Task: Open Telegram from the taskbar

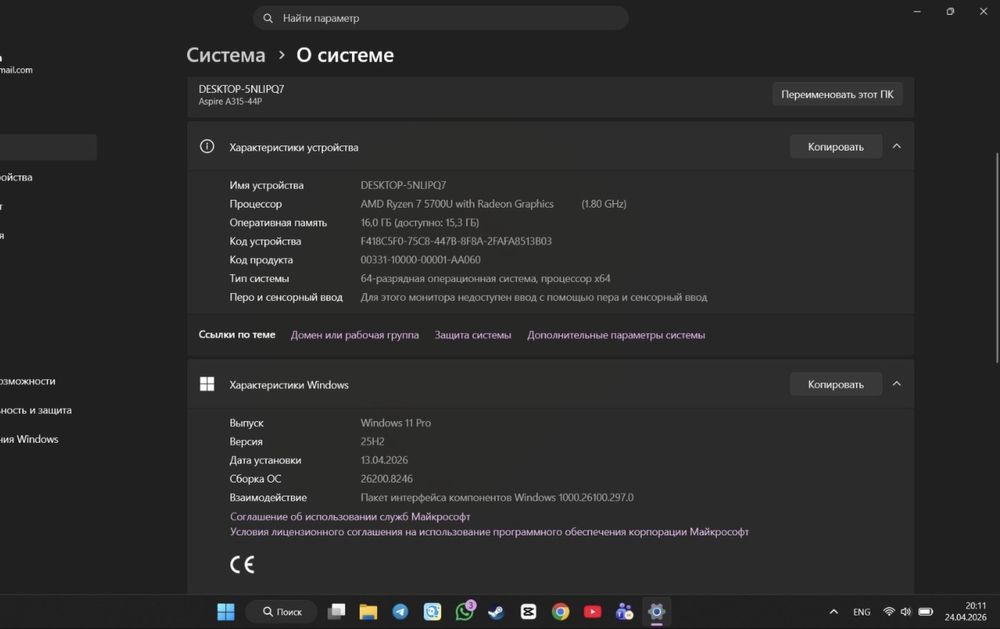Action: pos(400,612)
